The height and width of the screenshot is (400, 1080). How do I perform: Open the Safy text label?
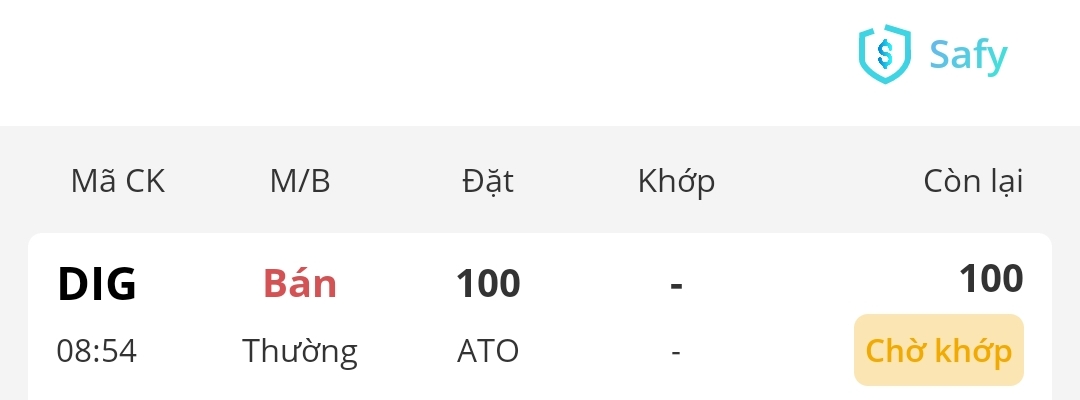pos(967,55)
